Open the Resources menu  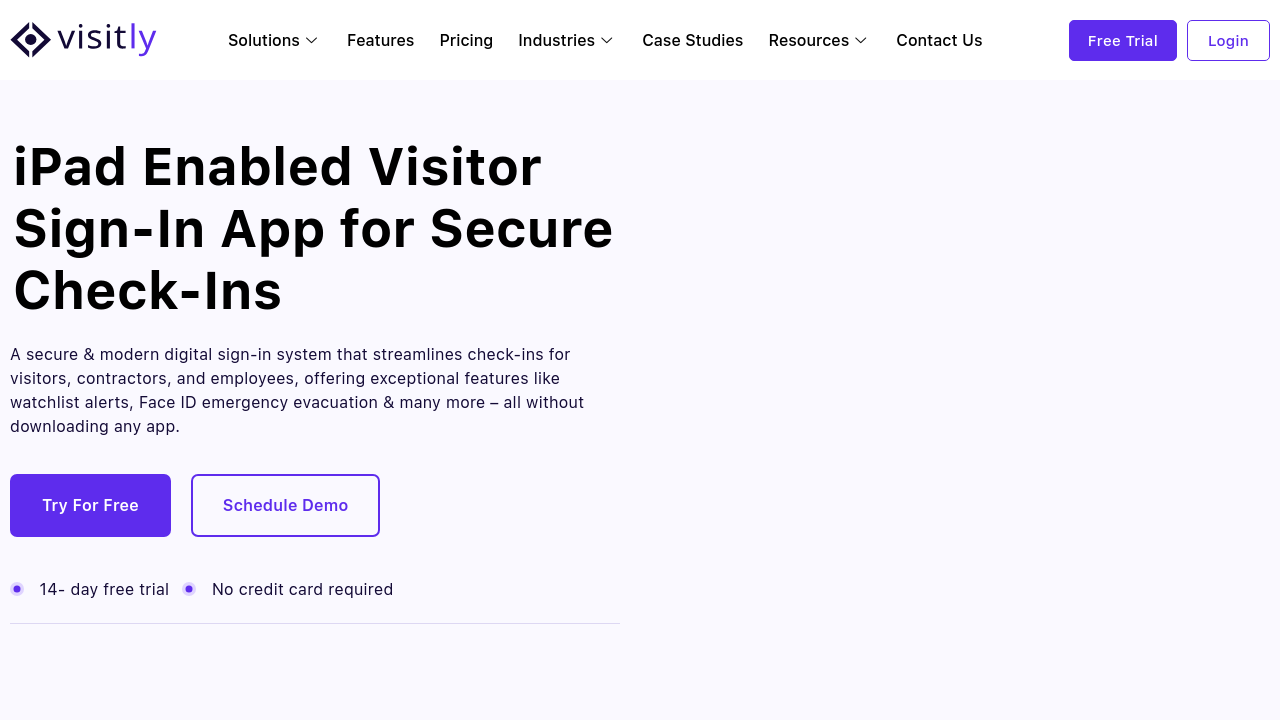(808, 40)
